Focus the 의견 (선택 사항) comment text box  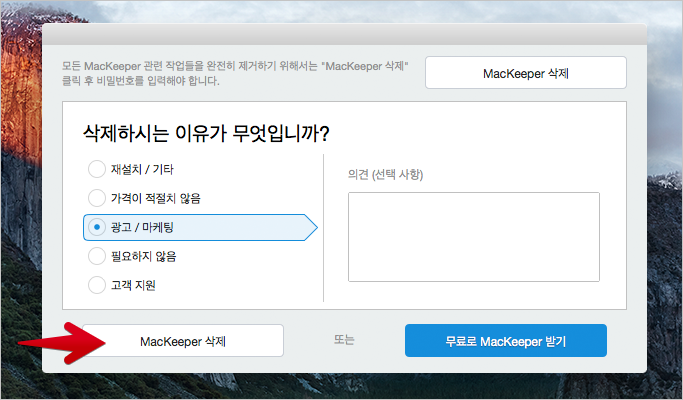tap(474, 237)
